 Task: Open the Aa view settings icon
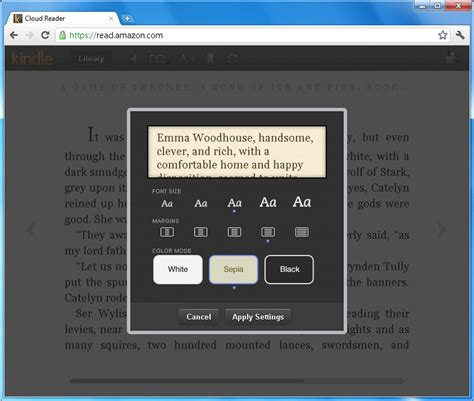[187, 59]
